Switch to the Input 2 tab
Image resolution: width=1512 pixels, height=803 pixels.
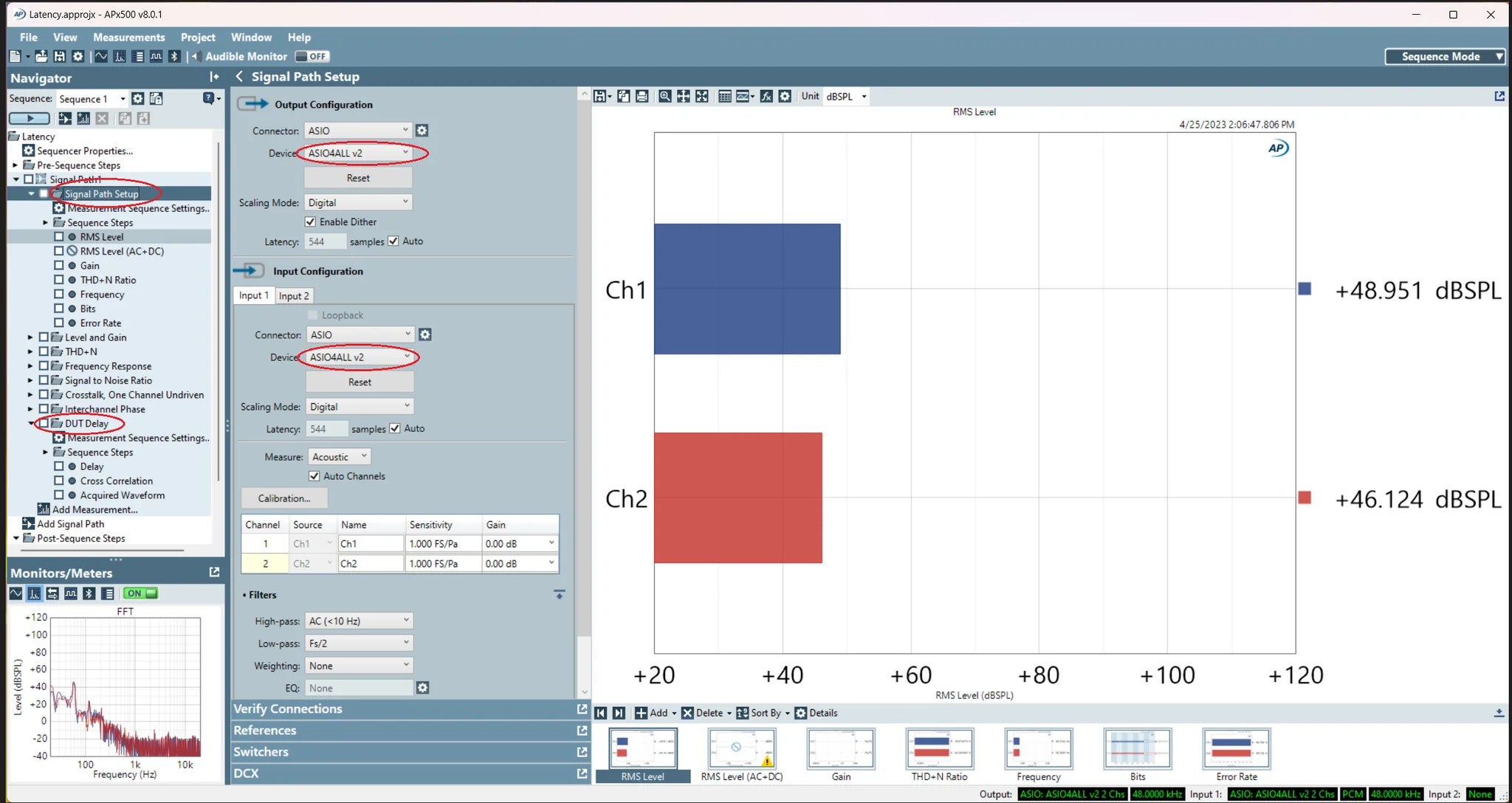[x=294, y=295]
